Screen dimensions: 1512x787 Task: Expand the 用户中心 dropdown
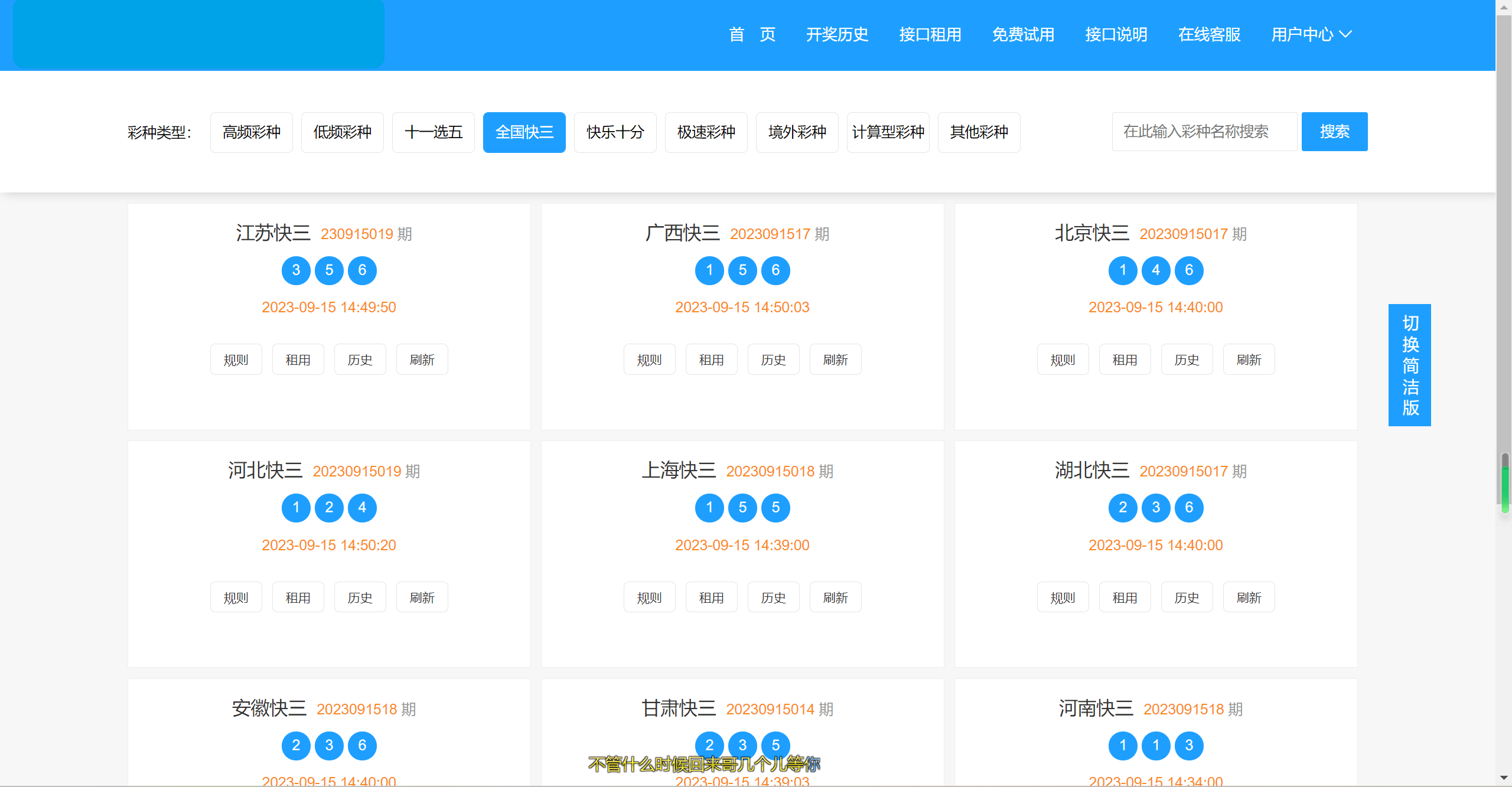tap(1311, 34)
